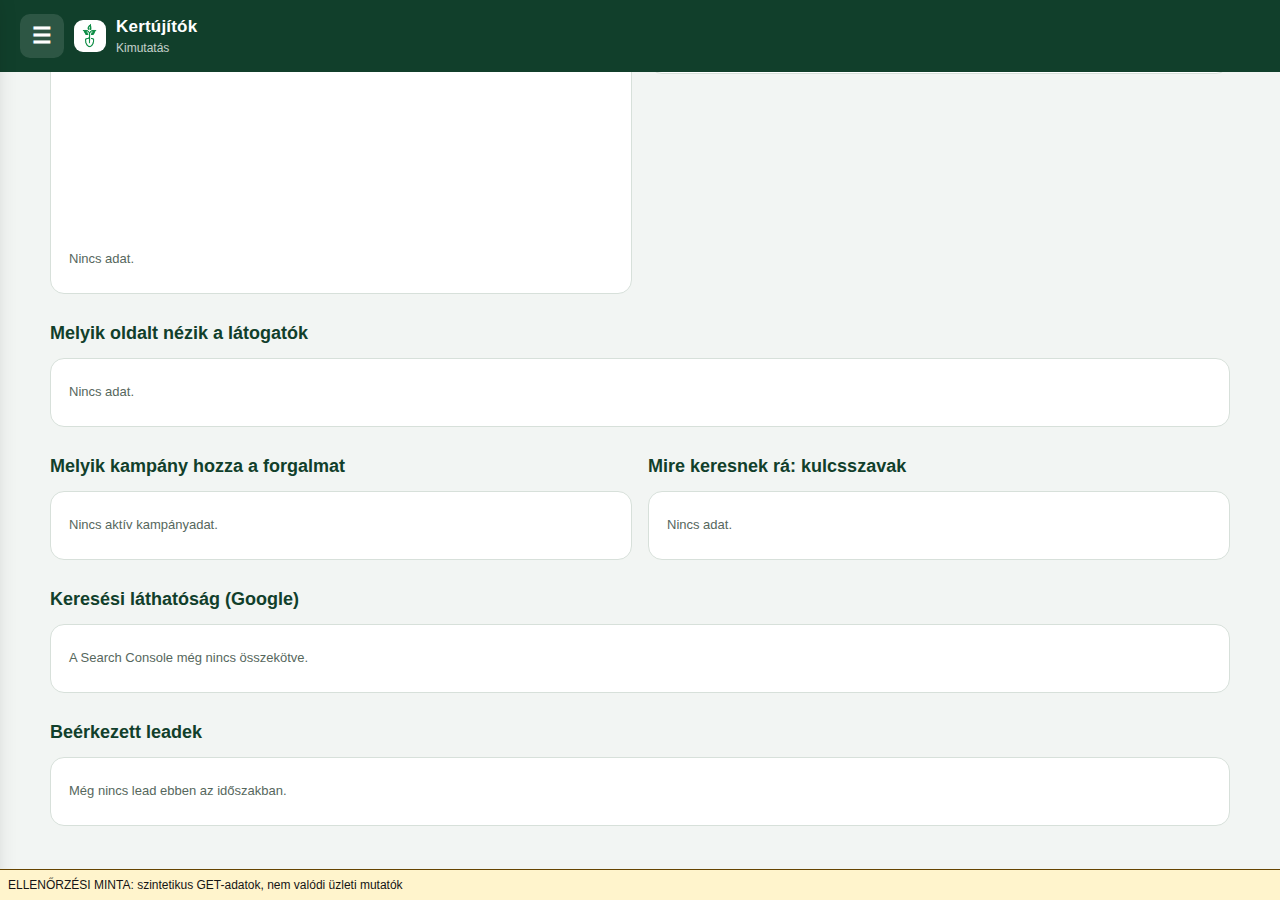Click 'A Search Console még nincs összekötve.' message
The image size is (1280, 900).
188,657
